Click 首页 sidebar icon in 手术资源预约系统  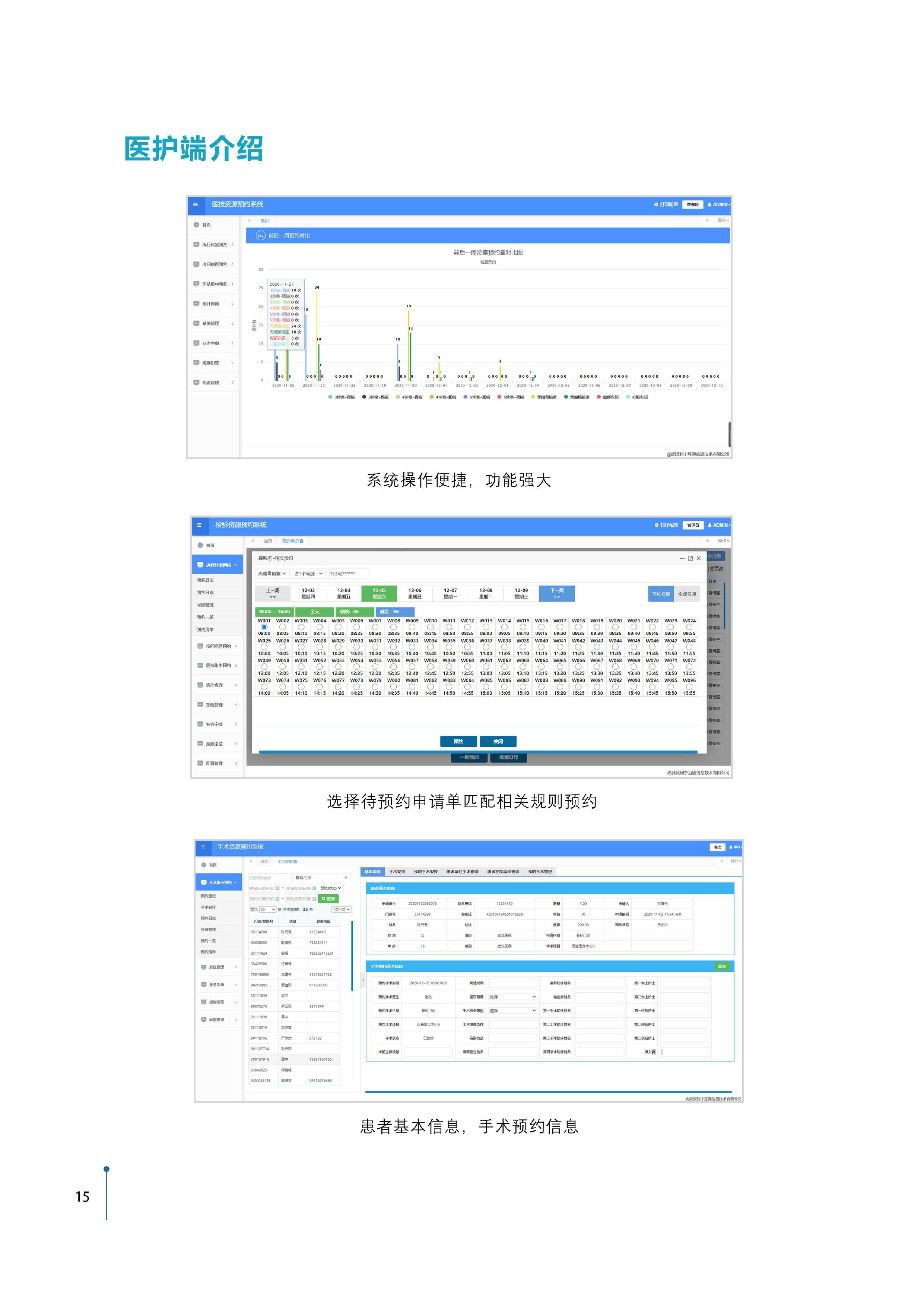point(204,865)
